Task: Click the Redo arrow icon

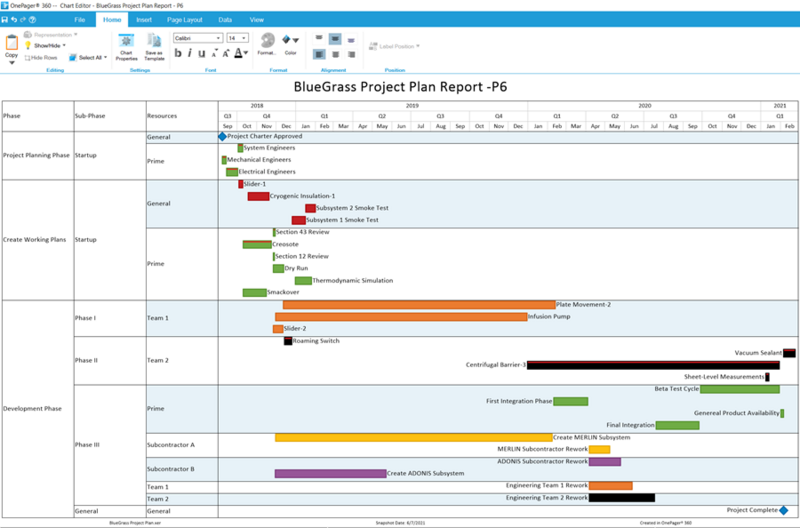Action: pos(23,20)
